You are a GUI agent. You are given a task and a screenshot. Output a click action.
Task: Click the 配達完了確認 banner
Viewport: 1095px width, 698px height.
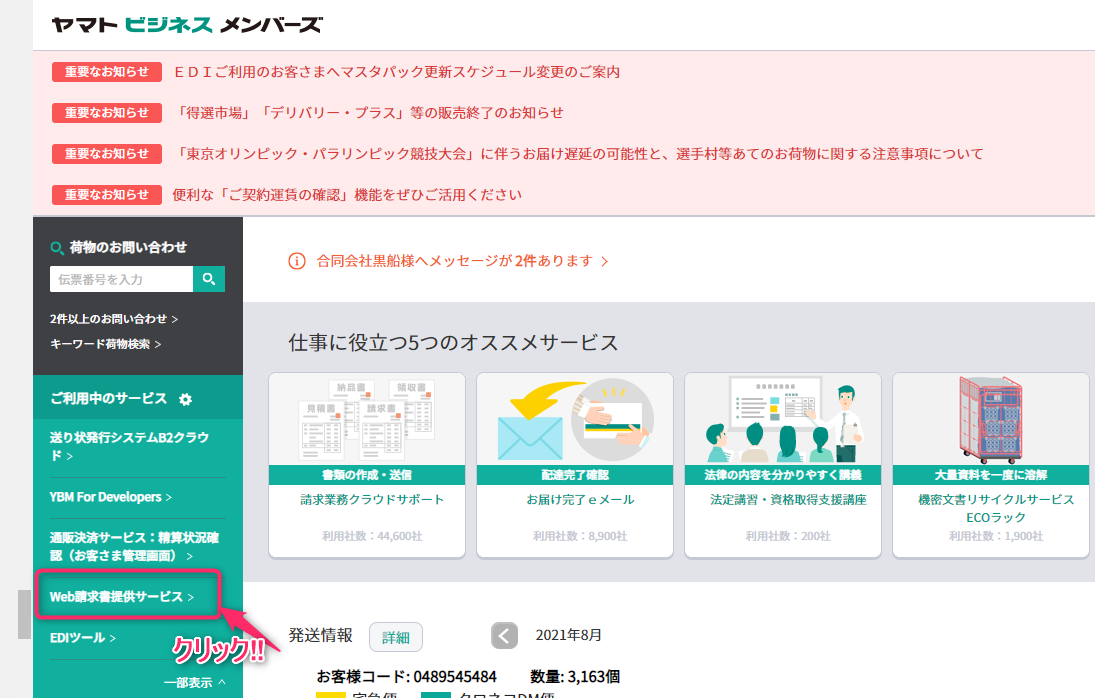coord(575,475)
